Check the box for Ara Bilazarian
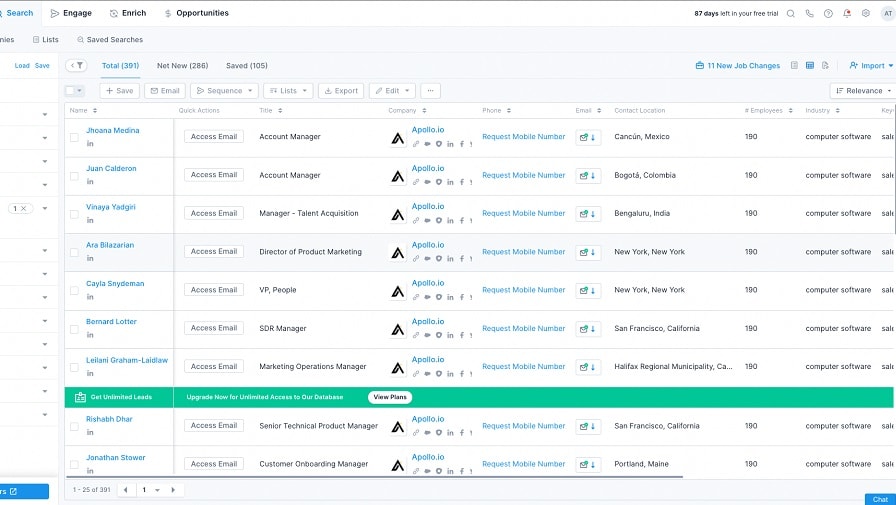 [74, 252]
